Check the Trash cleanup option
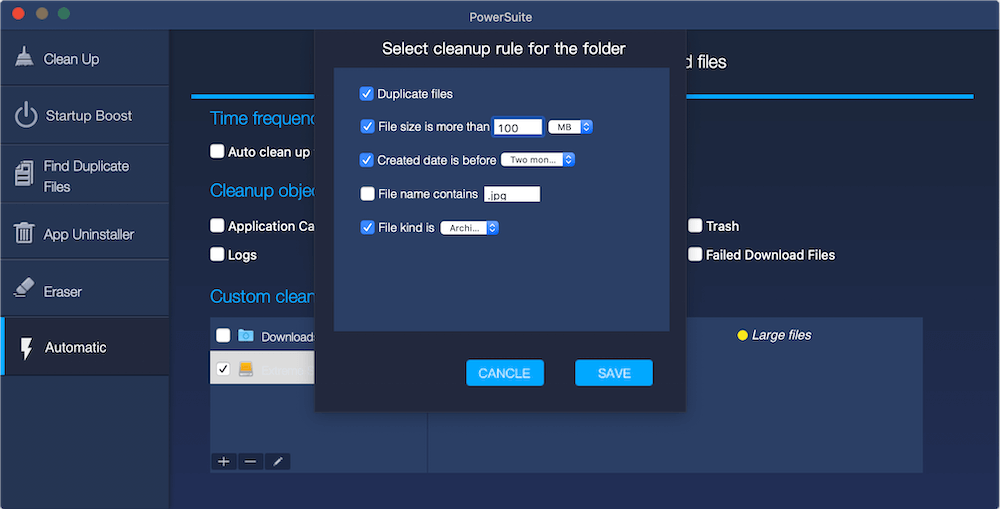This screenshot has width=1000, height=509. 695,225
